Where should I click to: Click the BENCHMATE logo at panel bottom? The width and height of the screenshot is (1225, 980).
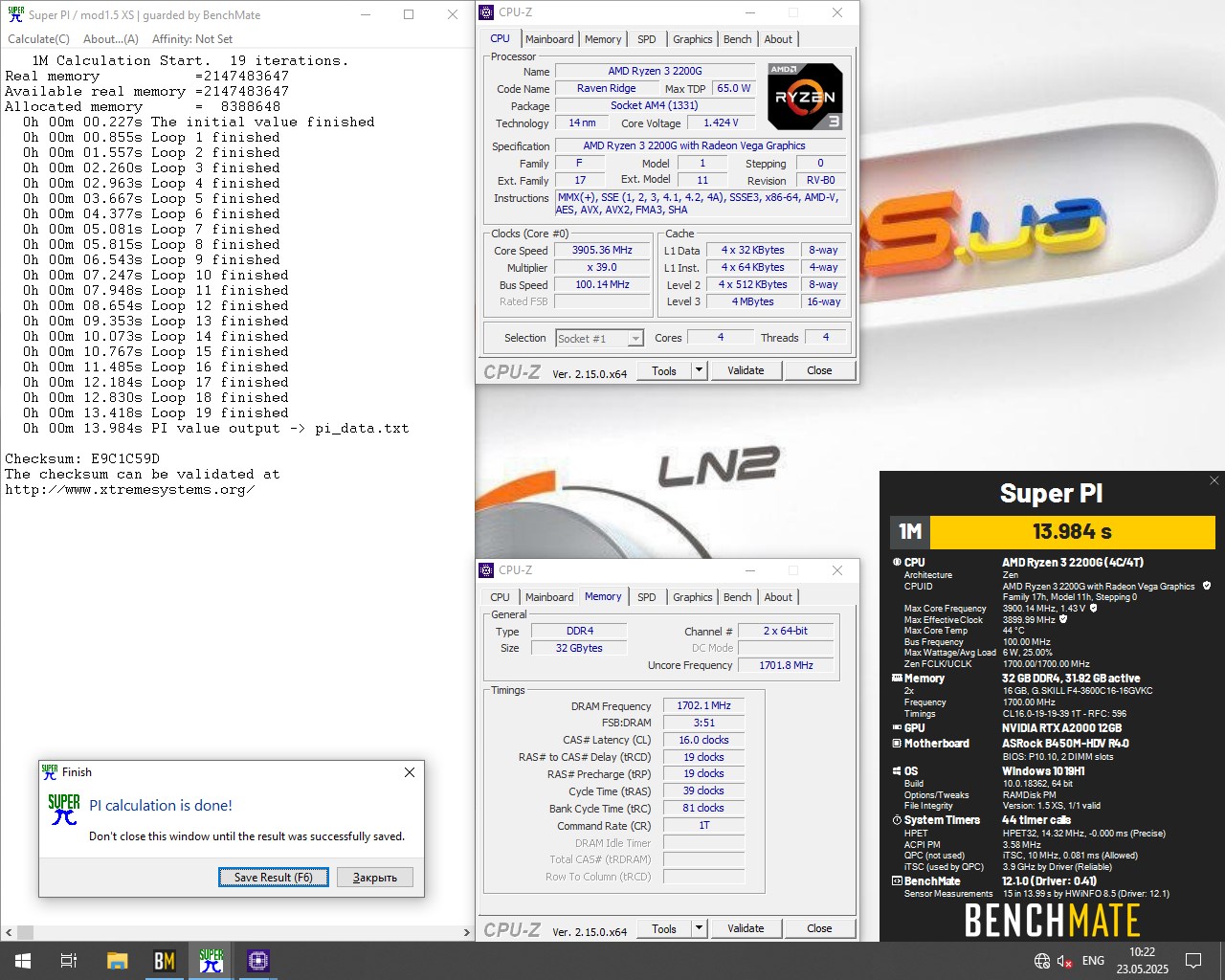(1052, 921)
